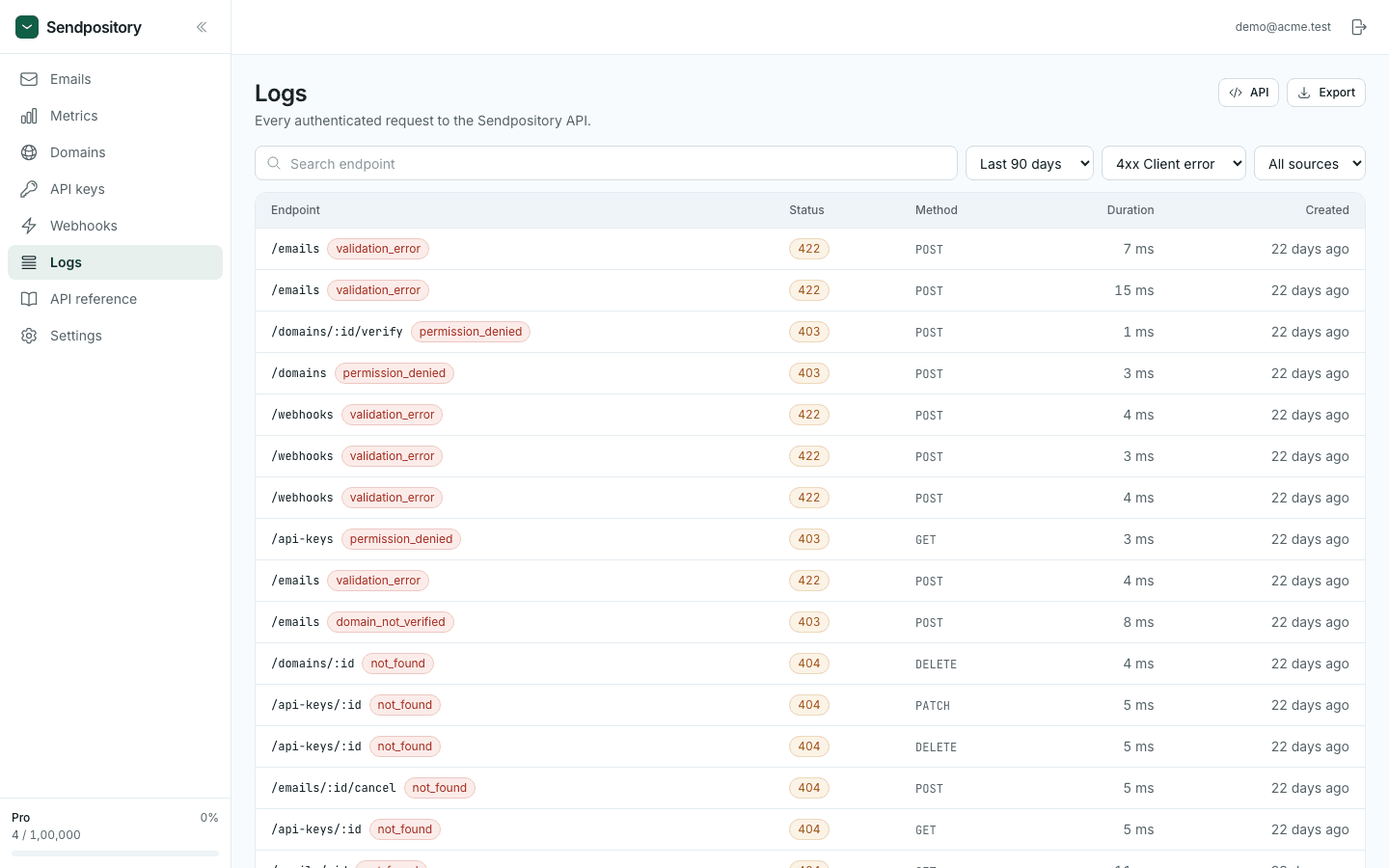Image resolution: width=1389 pixels, height=868 pixels.
Task: Open the time range dropdown 'Last 90 days'
Action: [x=1029, y=163]
